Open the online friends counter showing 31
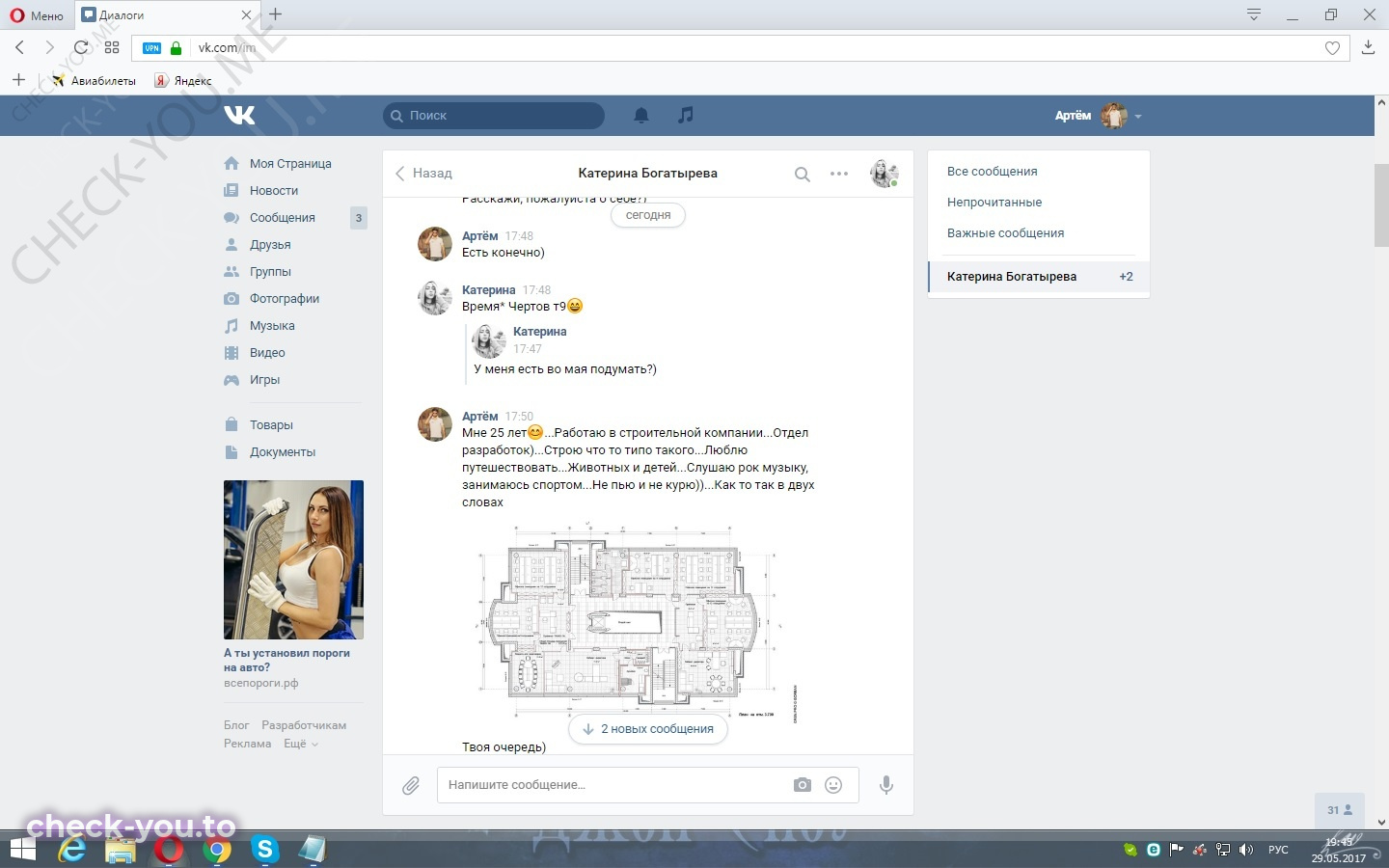This screenshot has height=868, width=1389. point(1340,810)
